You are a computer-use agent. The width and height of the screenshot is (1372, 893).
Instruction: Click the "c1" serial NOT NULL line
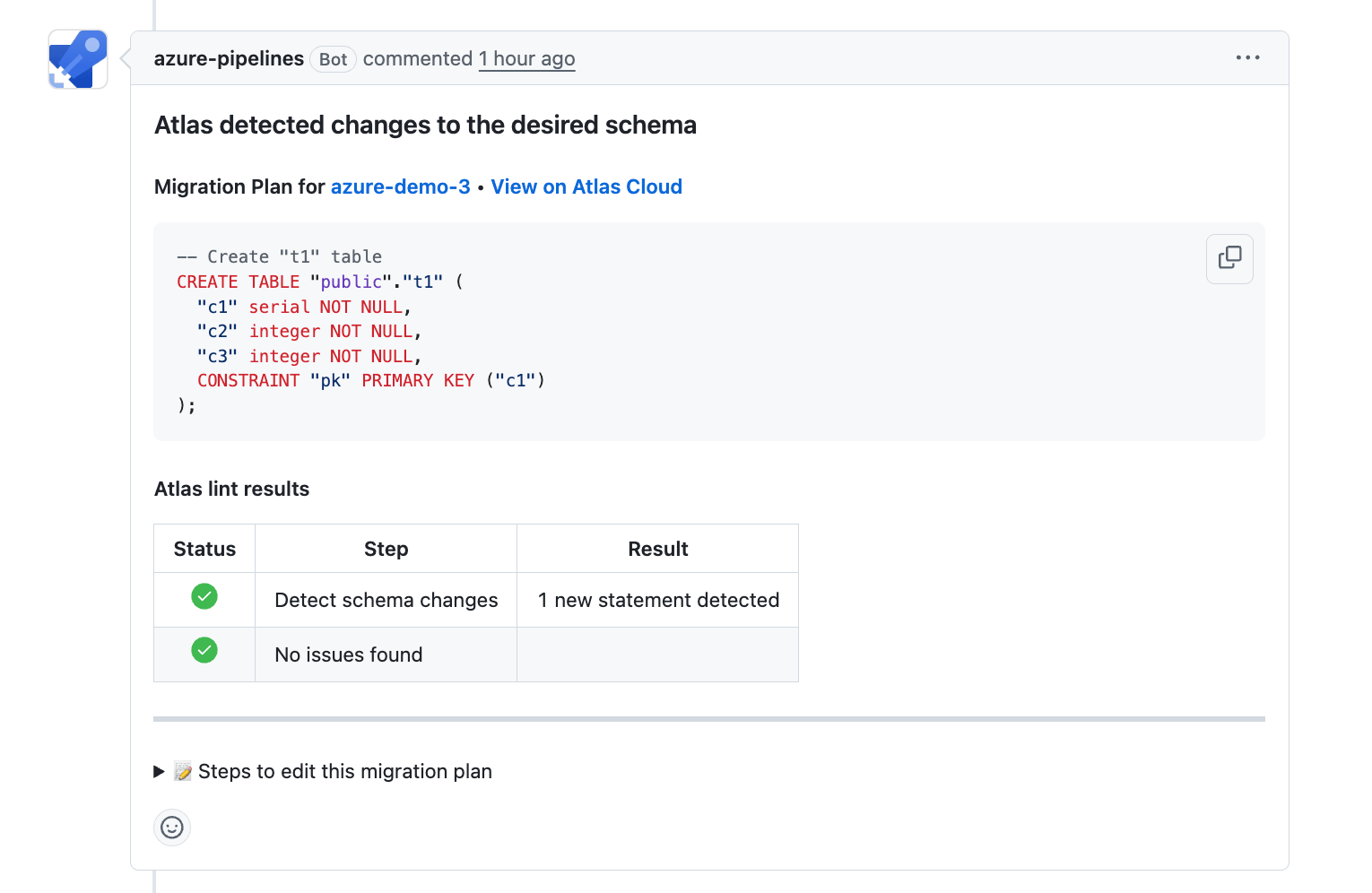point(304,307)
